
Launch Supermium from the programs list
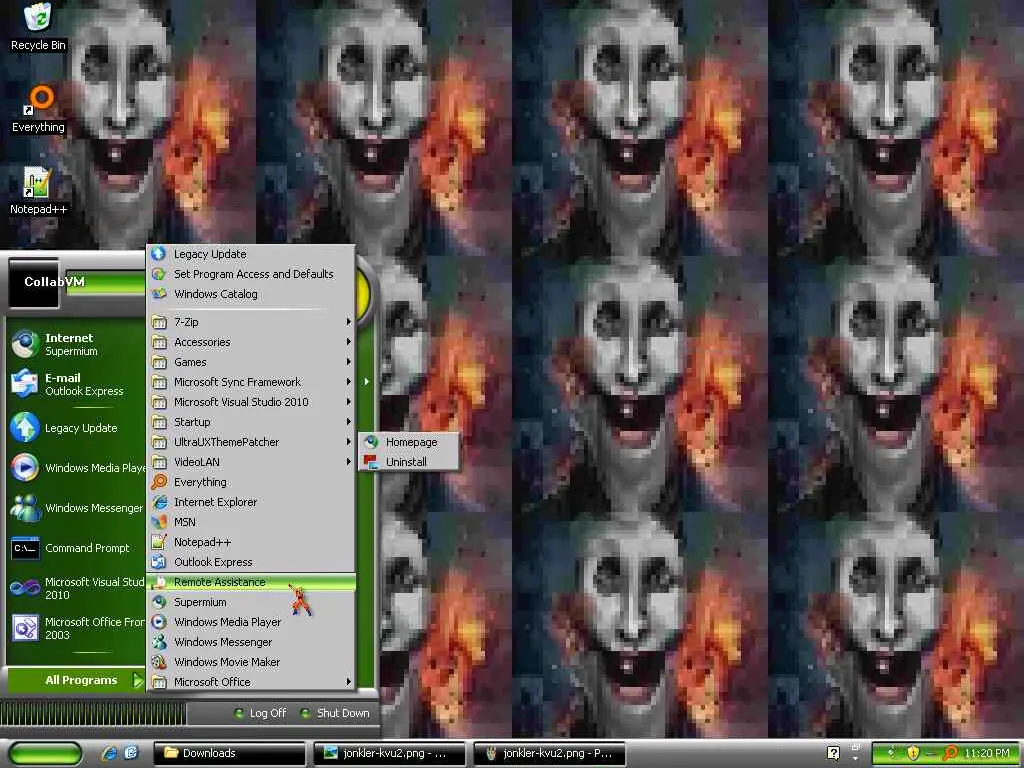pyautogui.click(x=251, y=602)
